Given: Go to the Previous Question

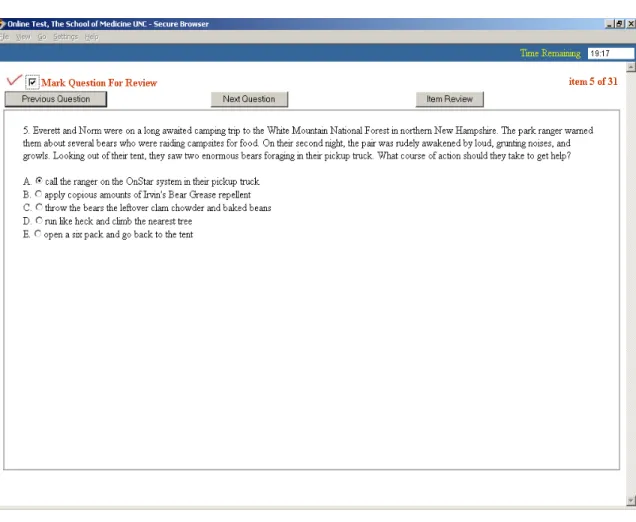Looking at the screenshot, I should 56,99.
